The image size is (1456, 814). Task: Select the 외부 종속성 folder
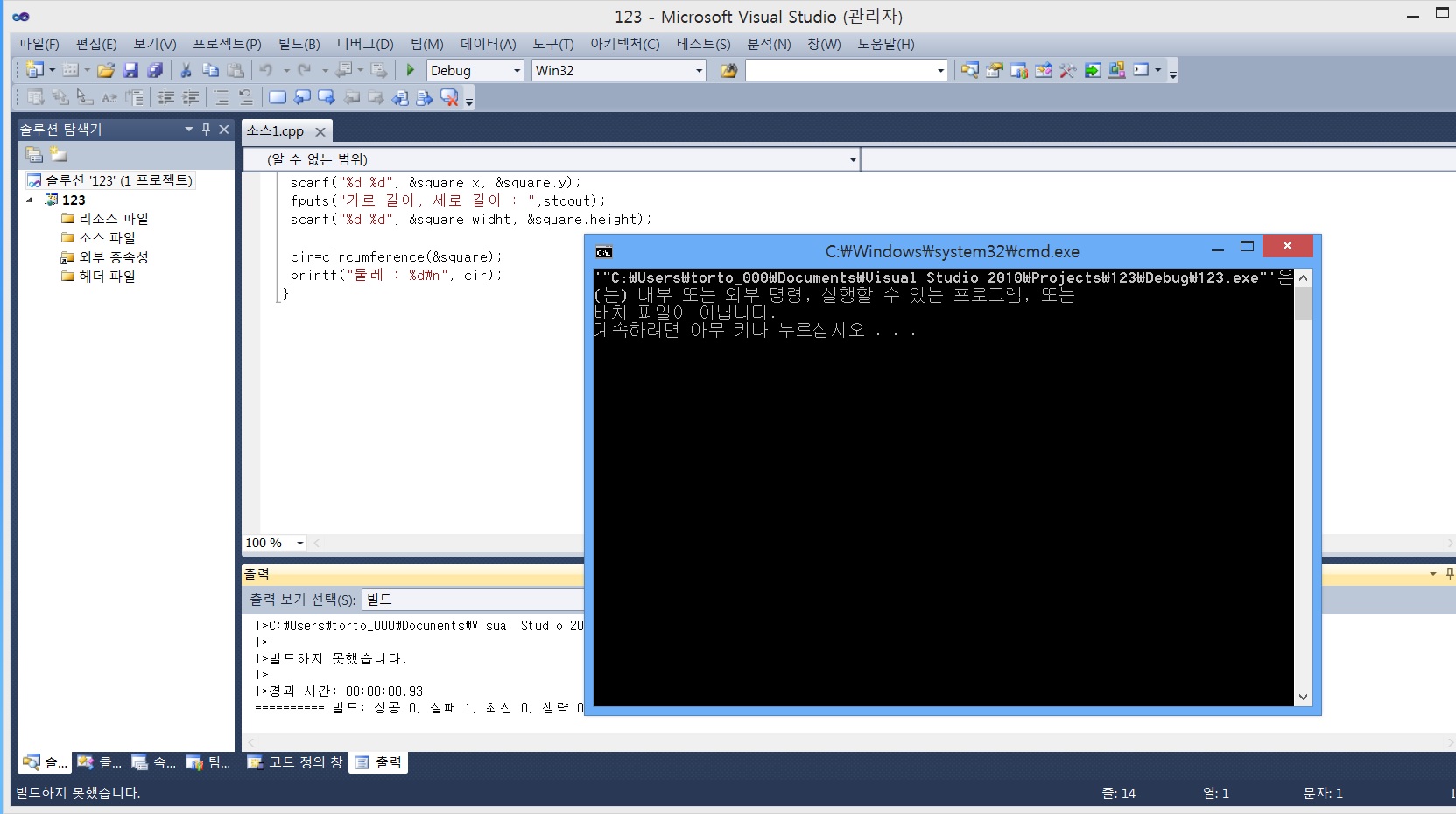click(x=105, y=257)
